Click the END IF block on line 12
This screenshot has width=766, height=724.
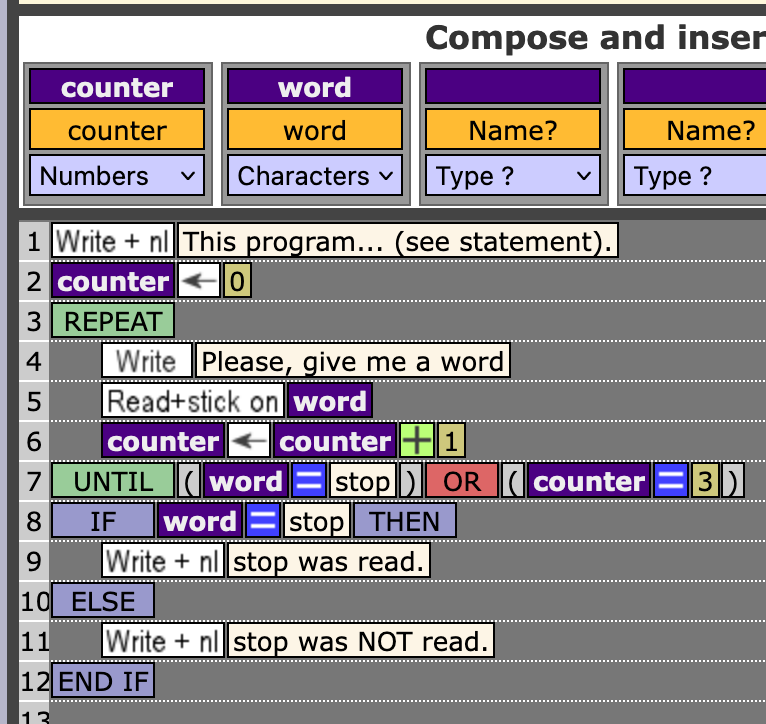102,681
